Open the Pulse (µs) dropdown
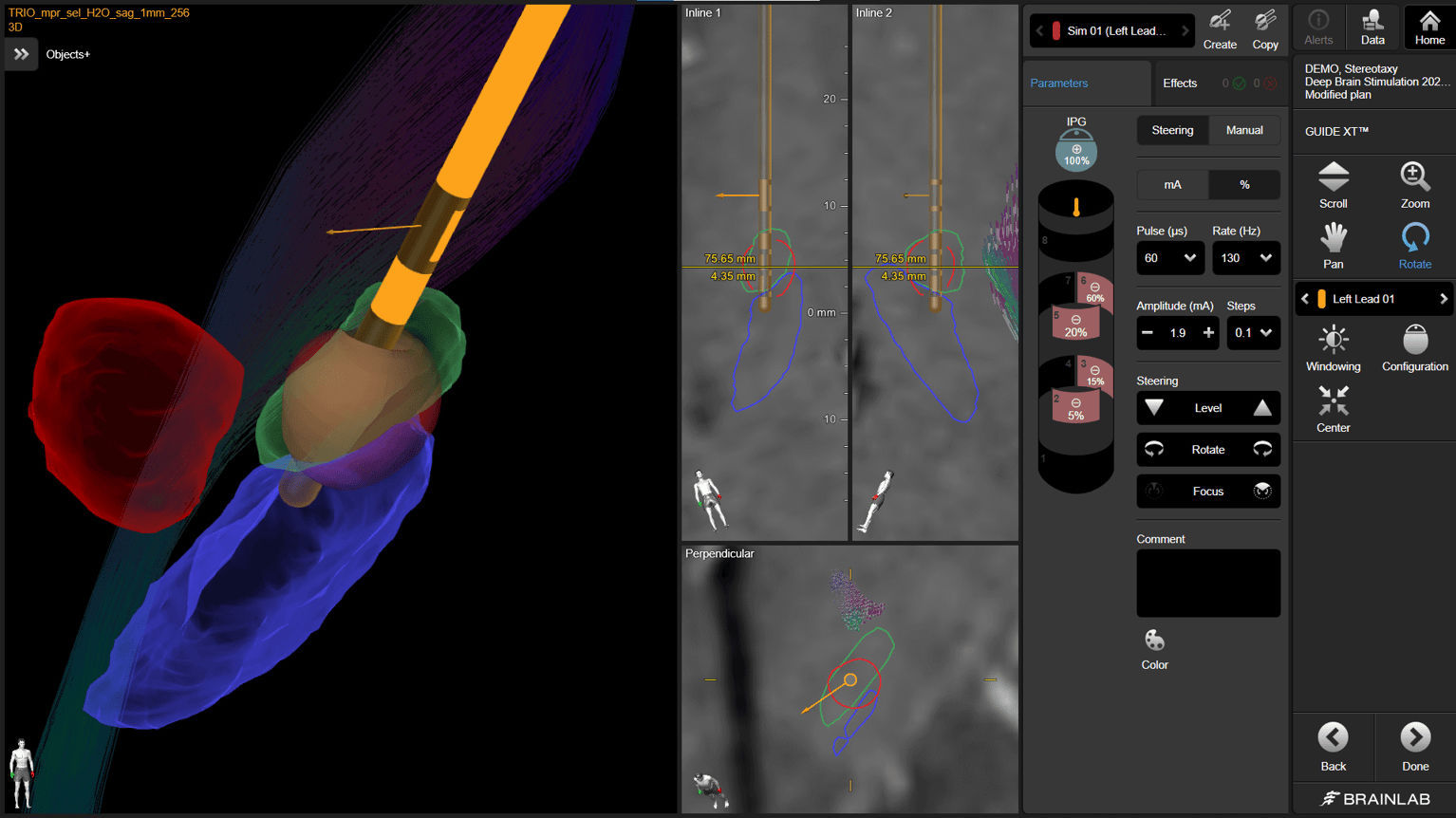1456x818 pixels. tap(1170, 257)
